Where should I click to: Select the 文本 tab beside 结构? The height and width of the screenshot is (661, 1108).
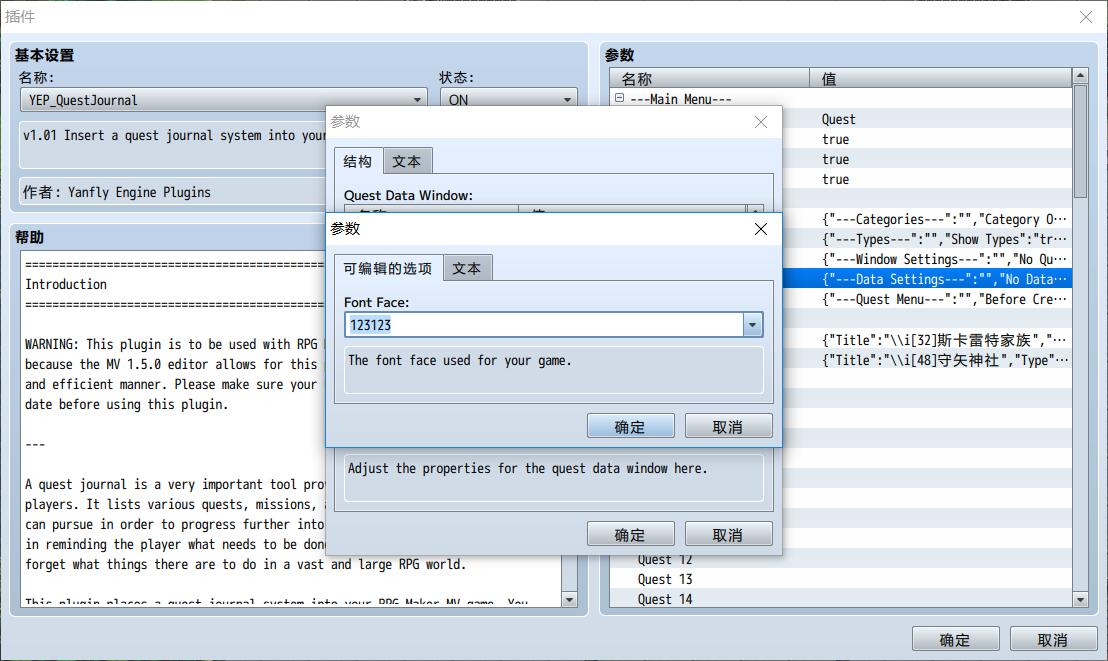coord(407,161)
